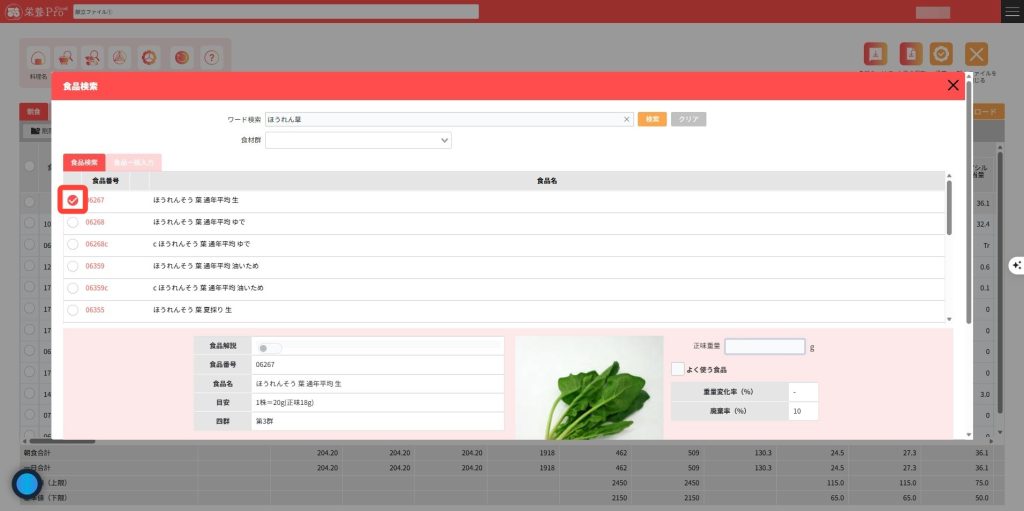This screenshot has height=511, width=1024.
Task: Check the よく使う食品 checkbox
Action: coord(678,369)
